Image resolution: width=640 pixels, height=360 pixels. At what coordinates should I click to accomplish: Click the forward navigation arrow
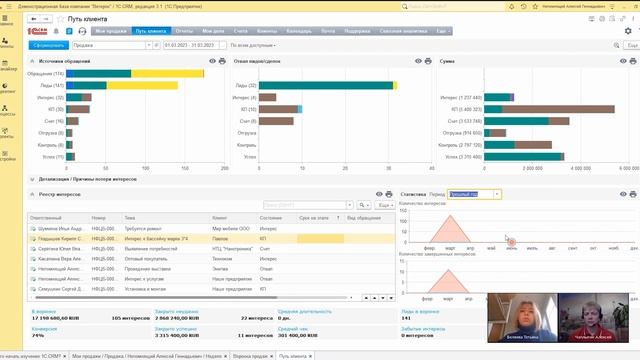46,19
